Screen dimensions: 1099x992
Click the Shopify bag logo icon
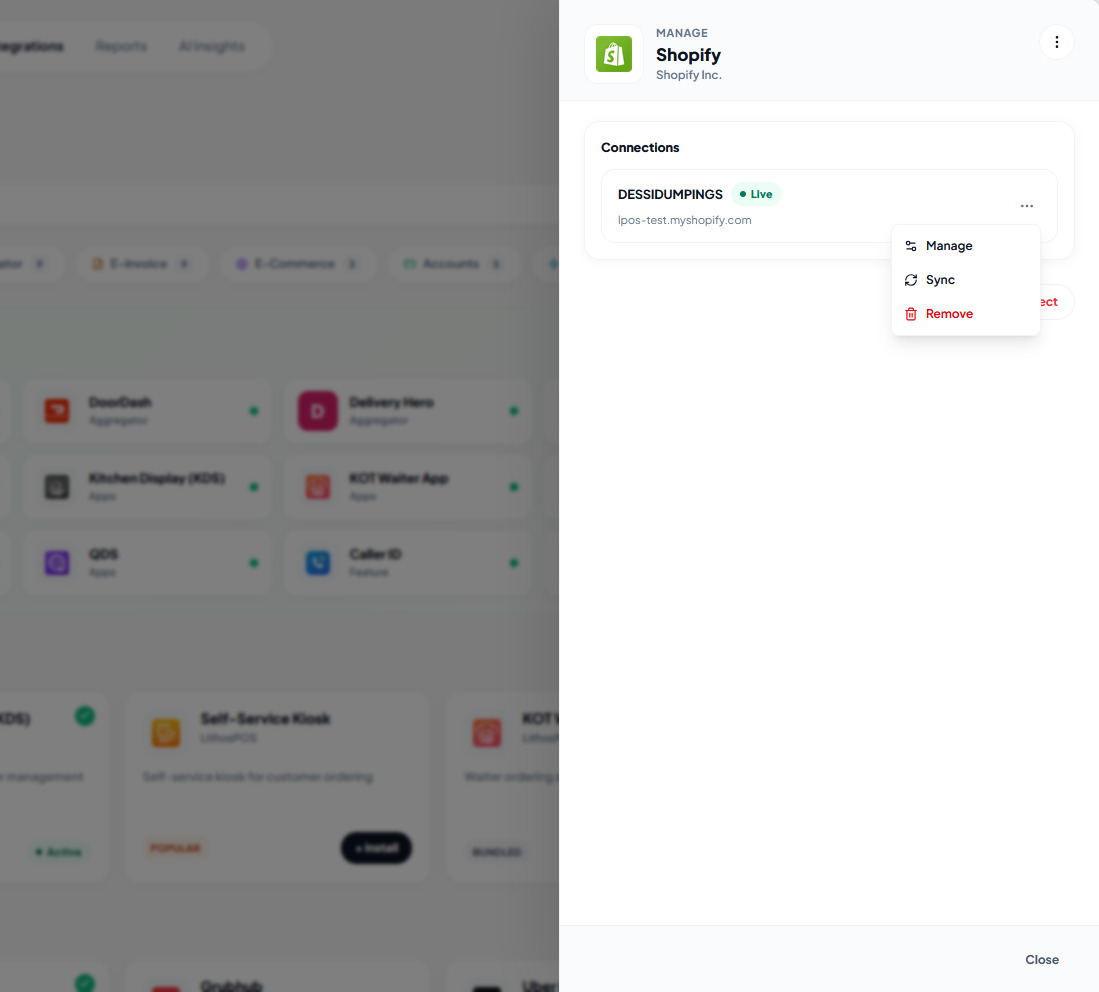pyautogui.click(x=614, y=54)
